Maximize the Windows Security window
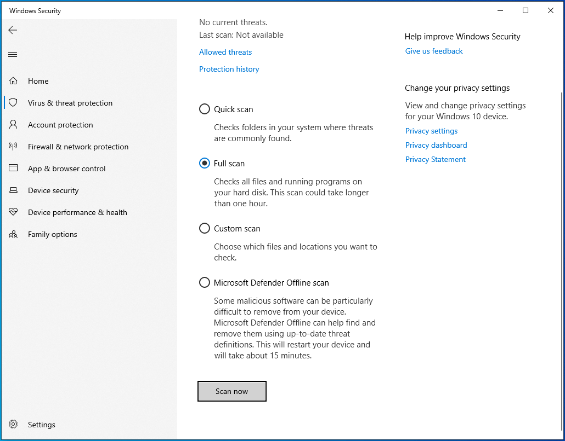565x441 pixels. tap(525, 10)
